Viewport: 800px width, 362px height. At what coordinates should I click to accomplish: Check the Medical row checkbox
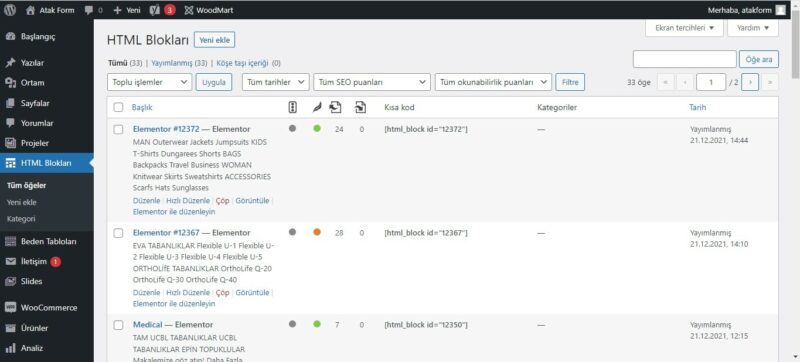(118, 325)
